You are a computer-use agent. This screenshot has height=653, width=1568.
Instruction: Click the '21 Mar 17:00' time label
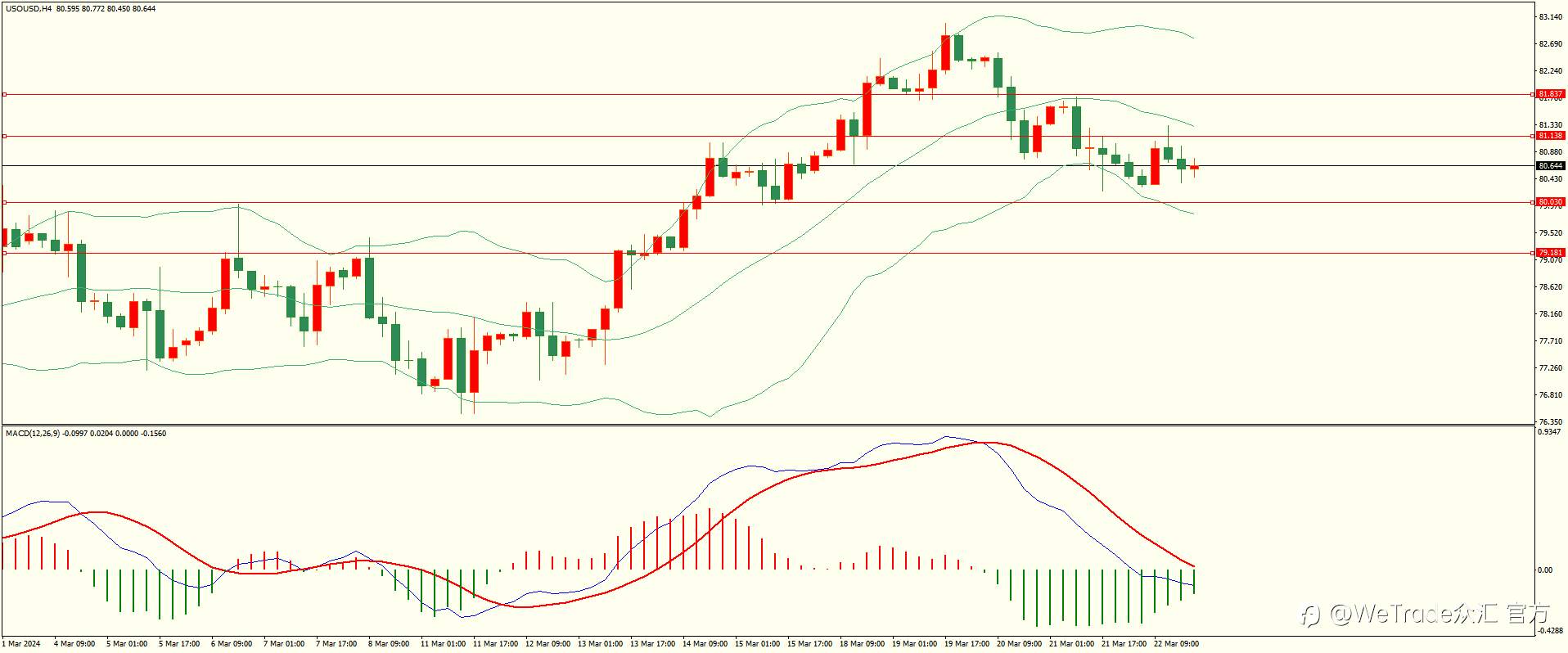(1124, 644)
